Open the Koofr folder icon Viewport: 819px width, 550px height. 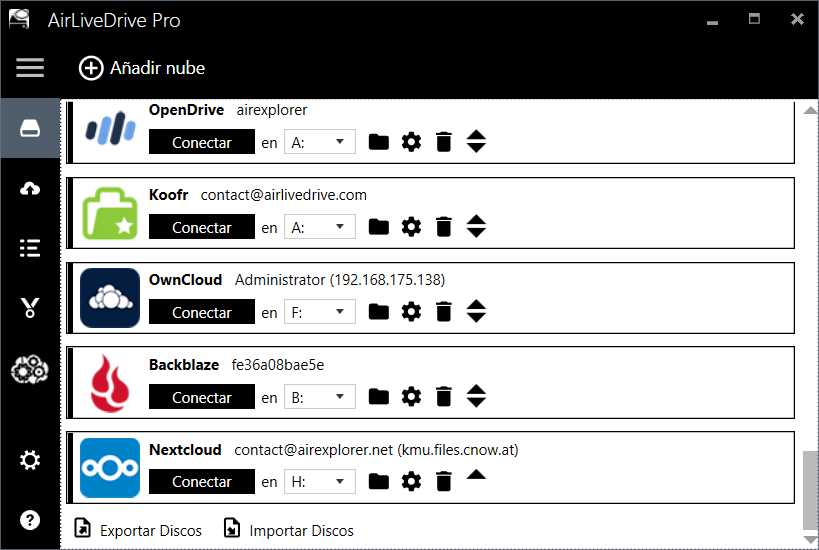tap(379, 227)
